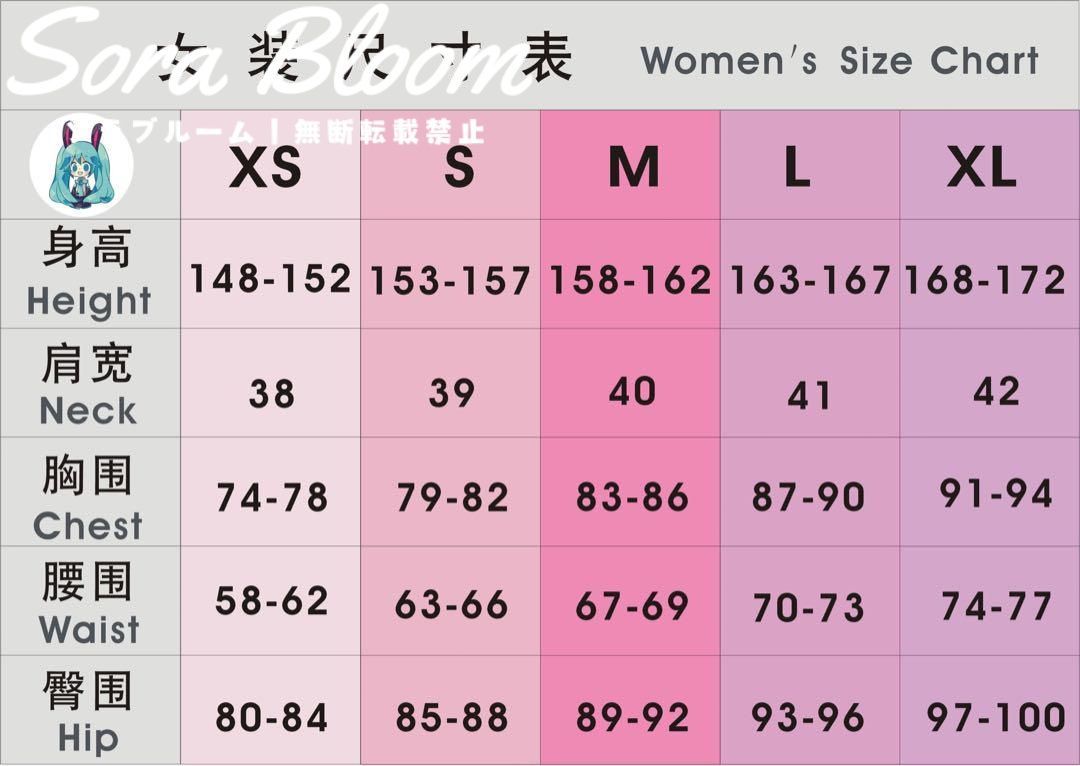Select the XL size column header
The width and height of the screenshot is (1080, 766).
pos(990,165)
